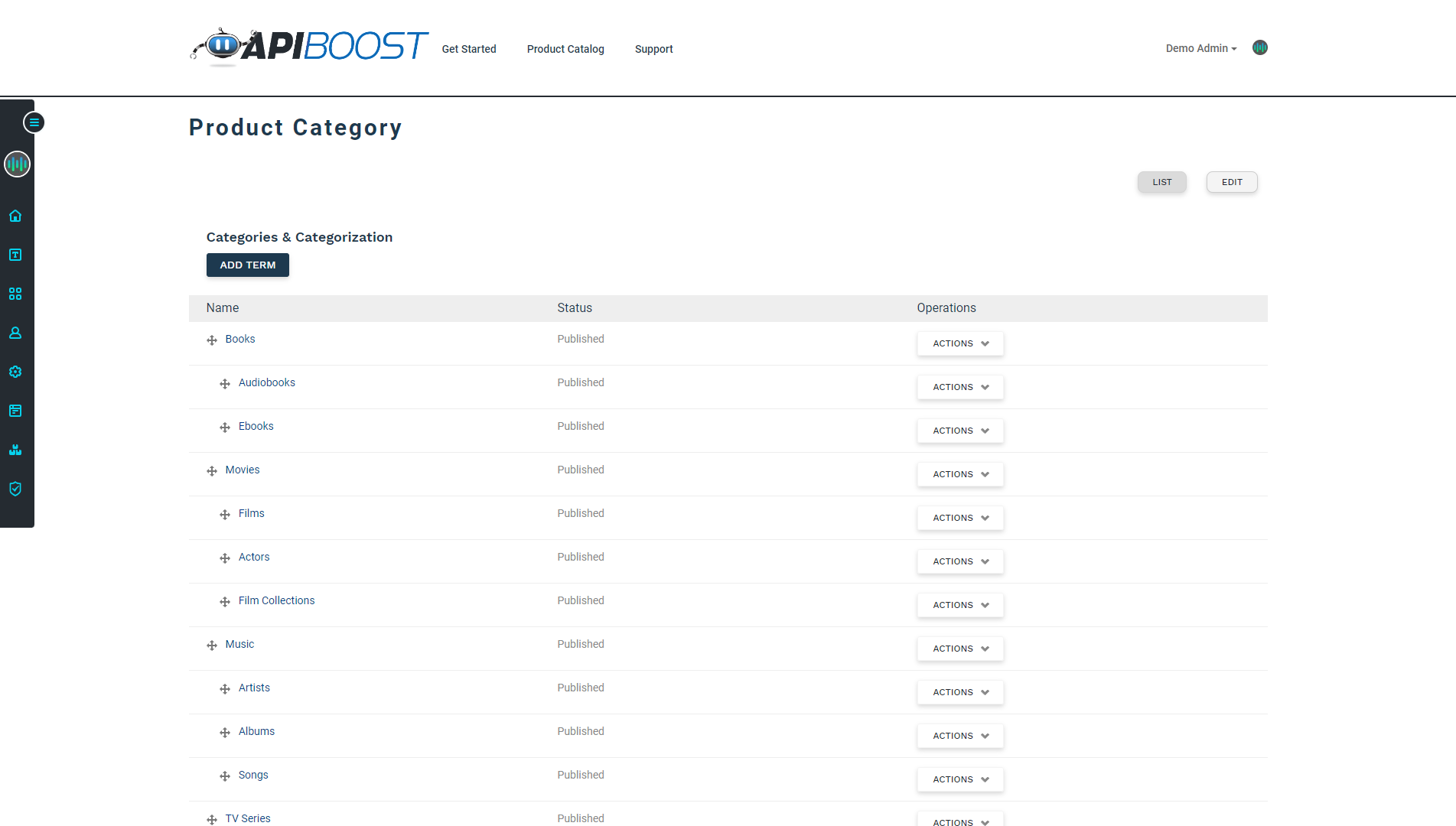1456x826 pixels.
Task: Open the TV Series category link
Action: click(248, 818)
